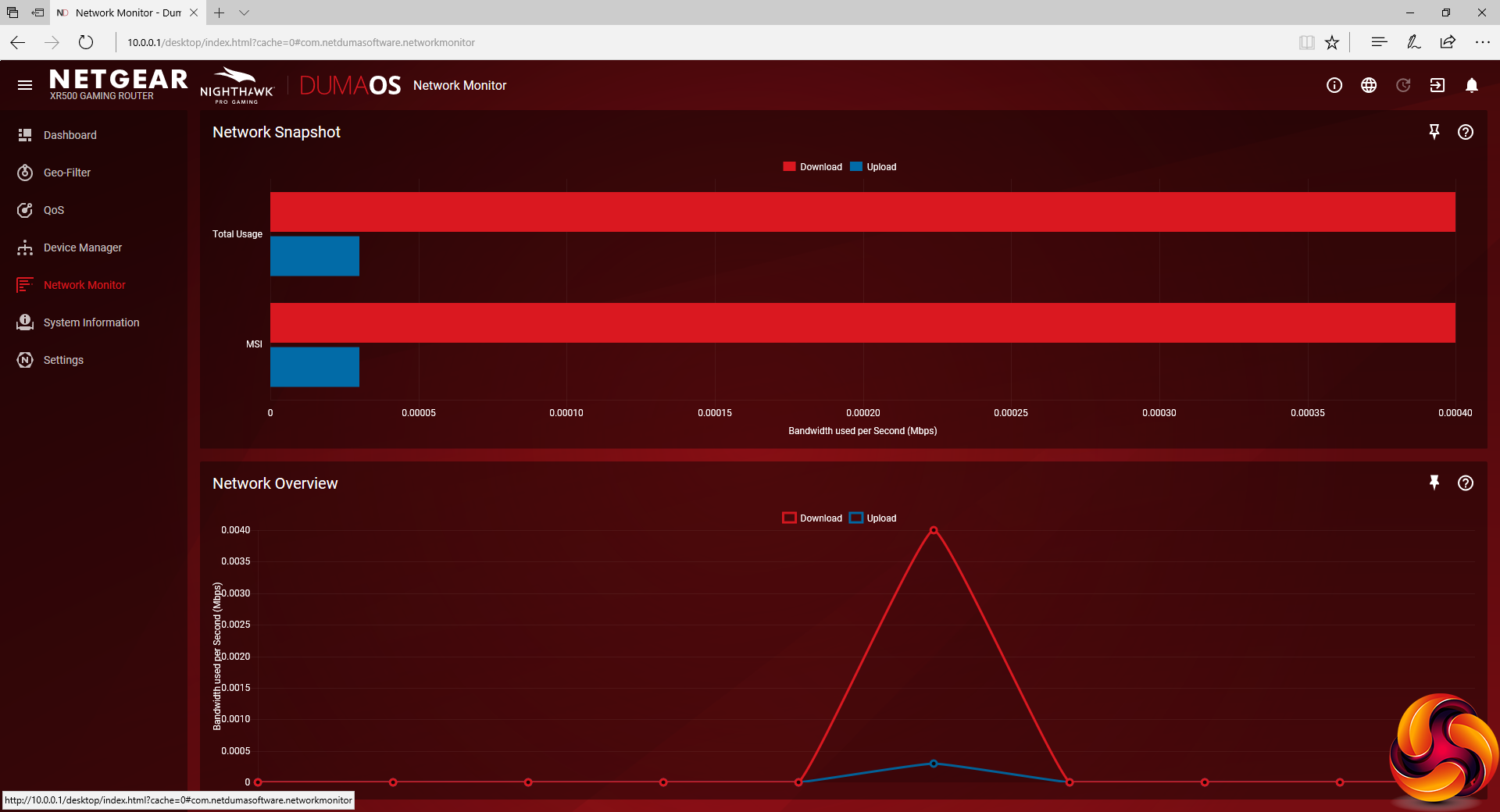Toggle Upload series in Network Overview legend
The height and width of the screenshot is (812, 1500).
pos(873,518)
